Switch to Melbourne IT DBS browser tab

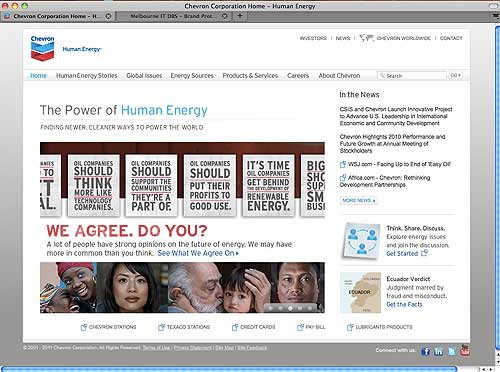pos(173,16)
